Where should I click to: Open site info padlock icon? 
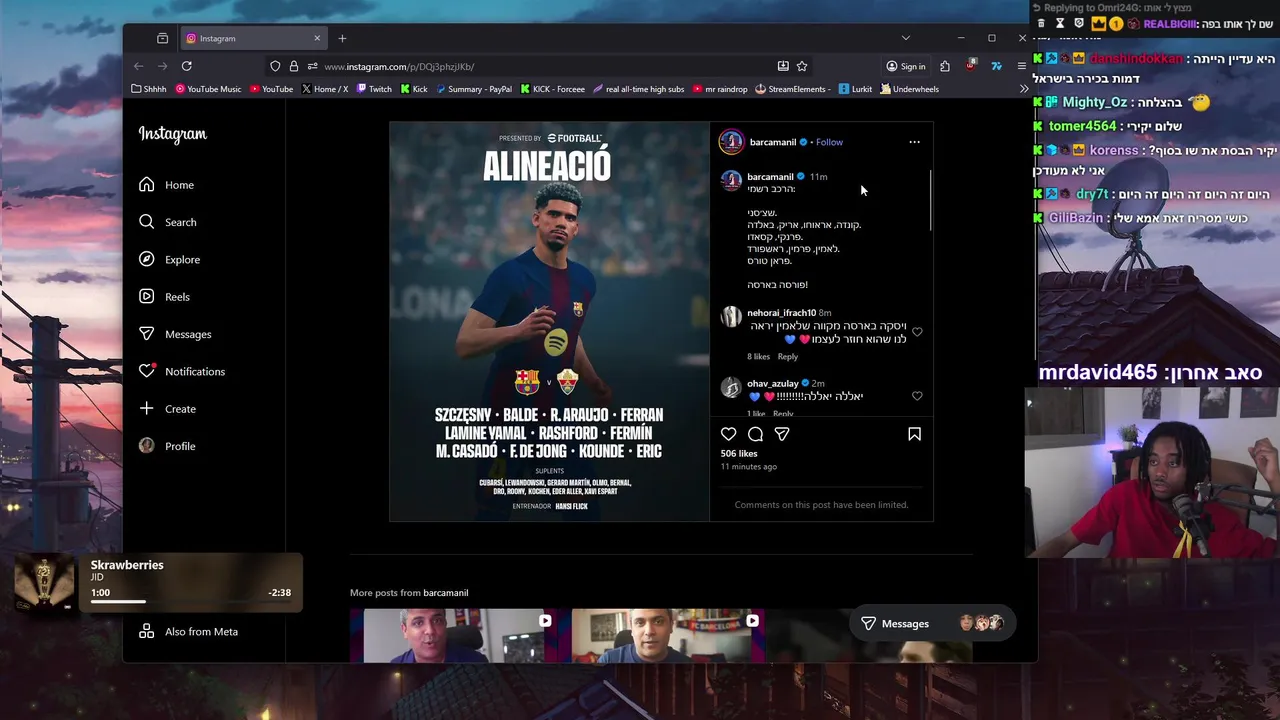(293, 66)
